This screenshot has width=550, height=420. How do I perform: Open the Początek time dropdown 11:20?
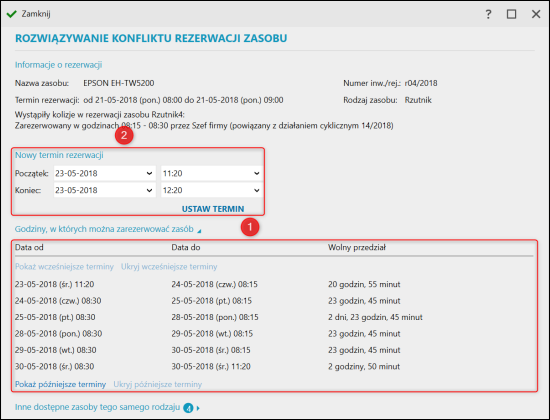pyautogui.click(x=212, y=173)
